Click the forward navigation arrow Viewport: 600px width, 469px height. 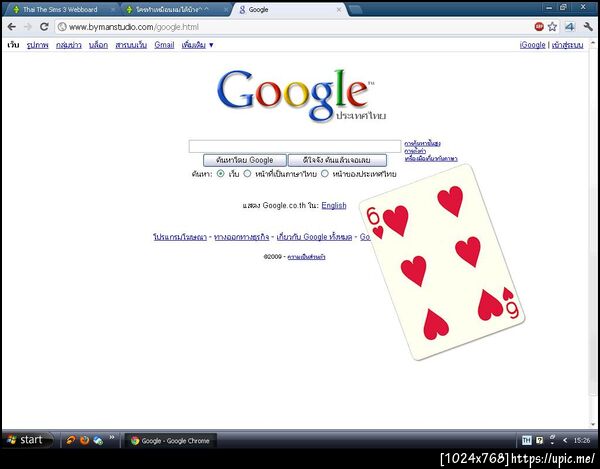(28, 27)
